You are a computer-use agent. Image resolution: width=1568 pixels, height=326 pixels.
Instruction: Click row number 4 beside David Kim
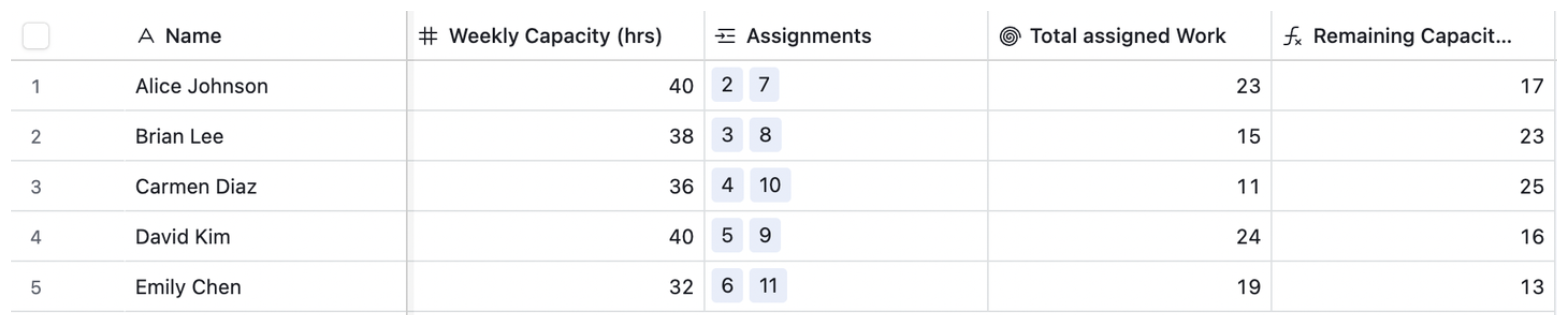pos(37,237)
